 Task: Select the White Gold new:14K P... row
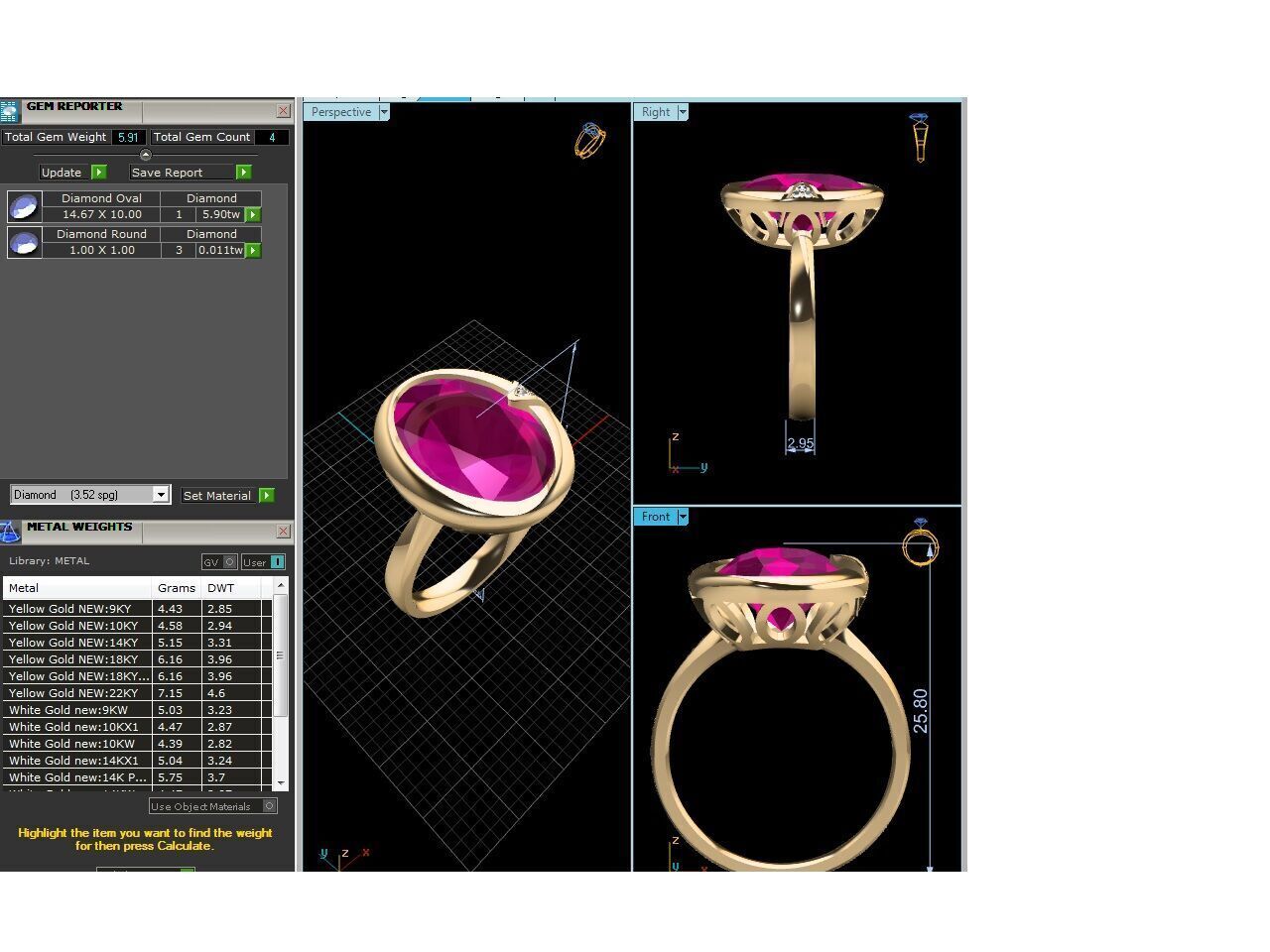[x=137, y=777]
